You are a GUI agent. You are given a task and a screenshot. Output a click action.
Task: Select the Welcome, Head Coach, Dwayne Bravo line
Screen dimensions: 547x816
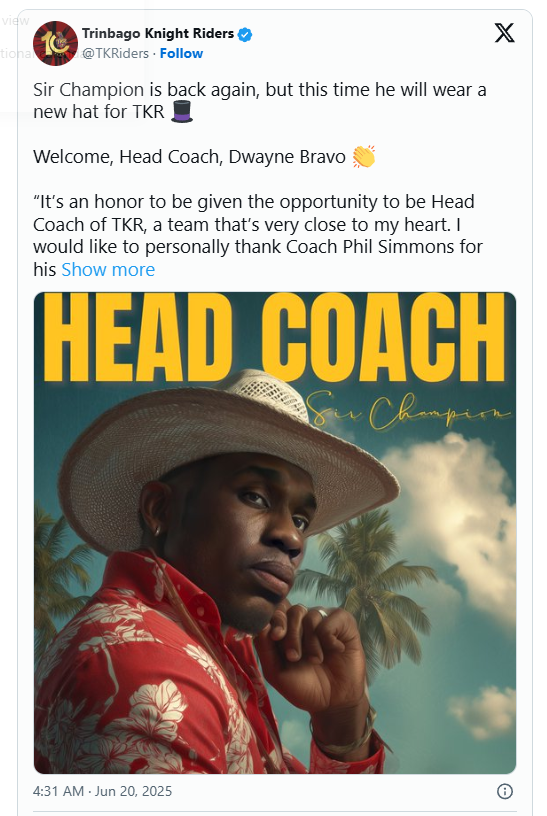[x=189, y=157]
